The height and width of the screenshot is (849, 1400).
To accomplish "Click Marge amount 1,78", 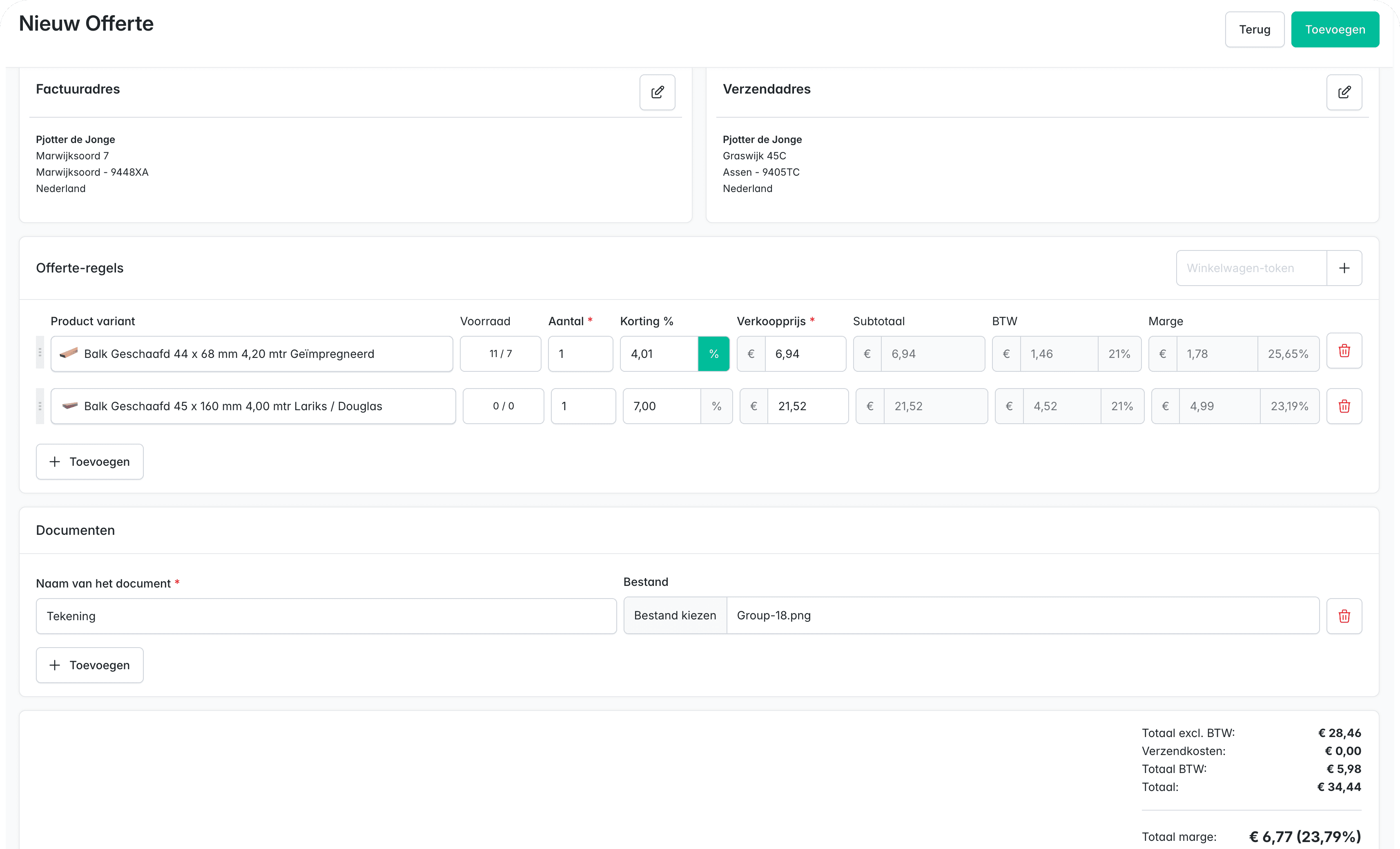I will pos(1217,353).
